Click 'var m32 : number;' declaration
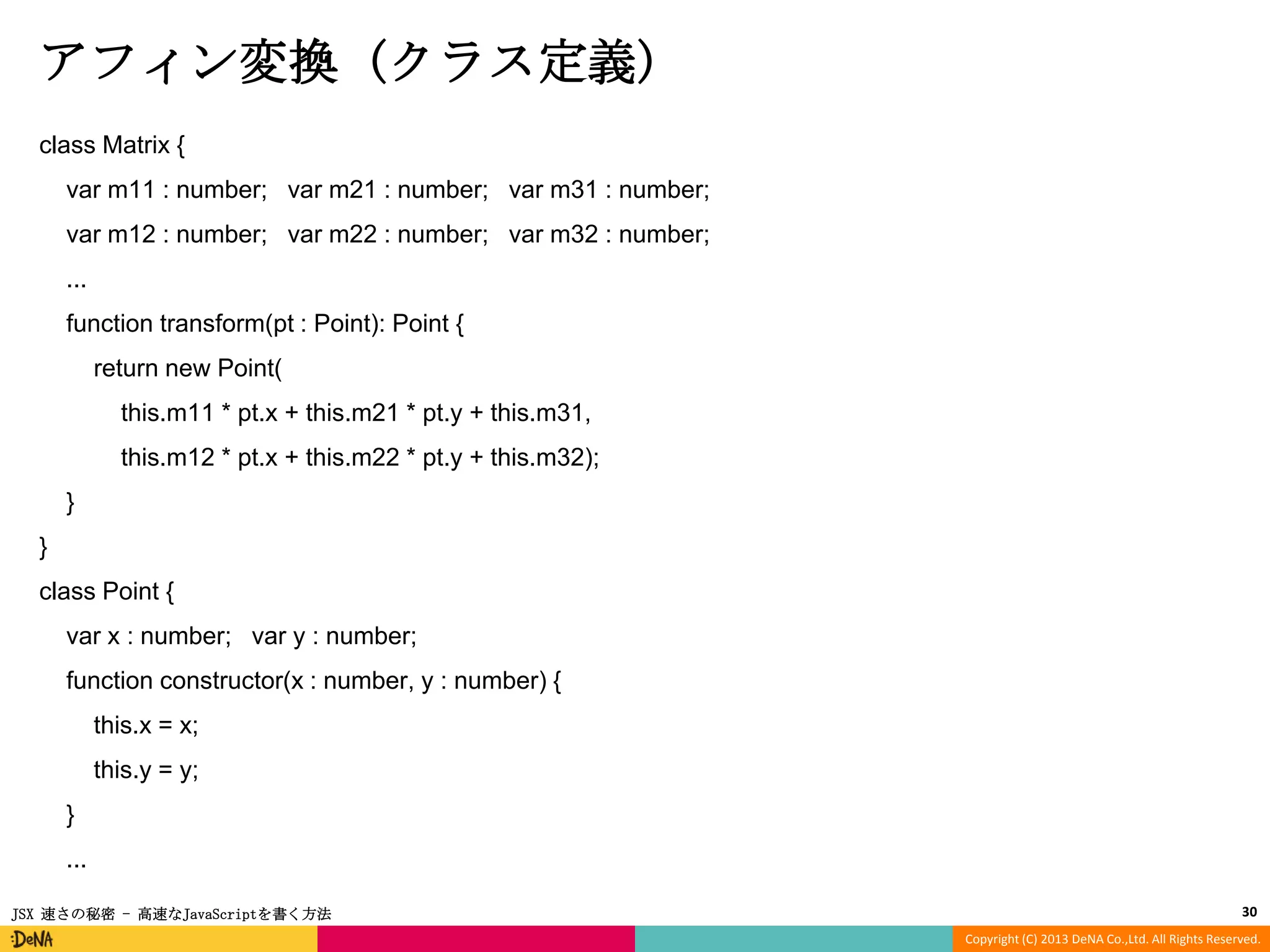 (609, 234)
